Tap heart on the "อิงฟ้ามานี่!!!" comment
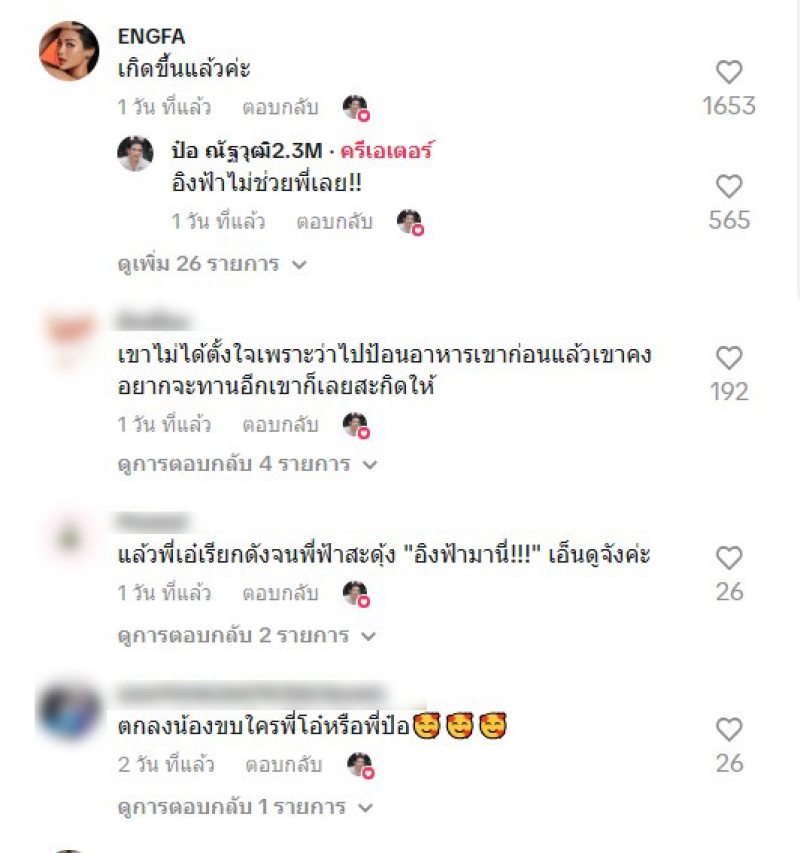This screenshot has width=800, height=853. pyautogui.click(x=729, y=558)
